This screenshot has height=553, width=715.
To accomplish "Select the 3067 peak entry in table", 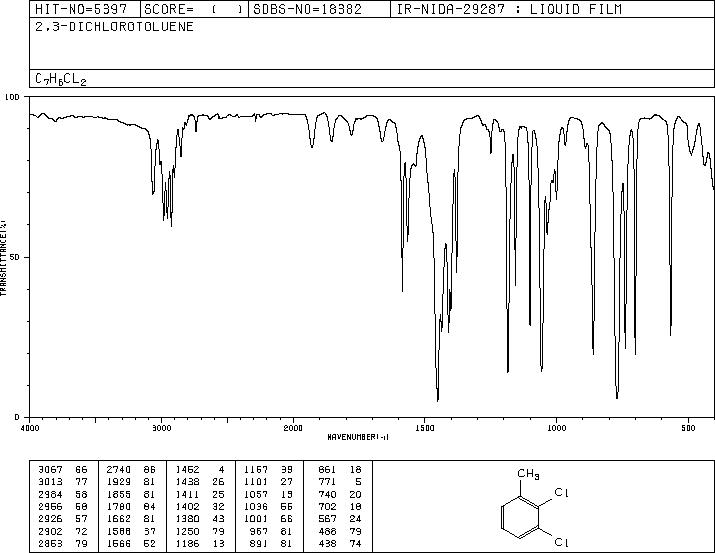I will coord(63,470).
